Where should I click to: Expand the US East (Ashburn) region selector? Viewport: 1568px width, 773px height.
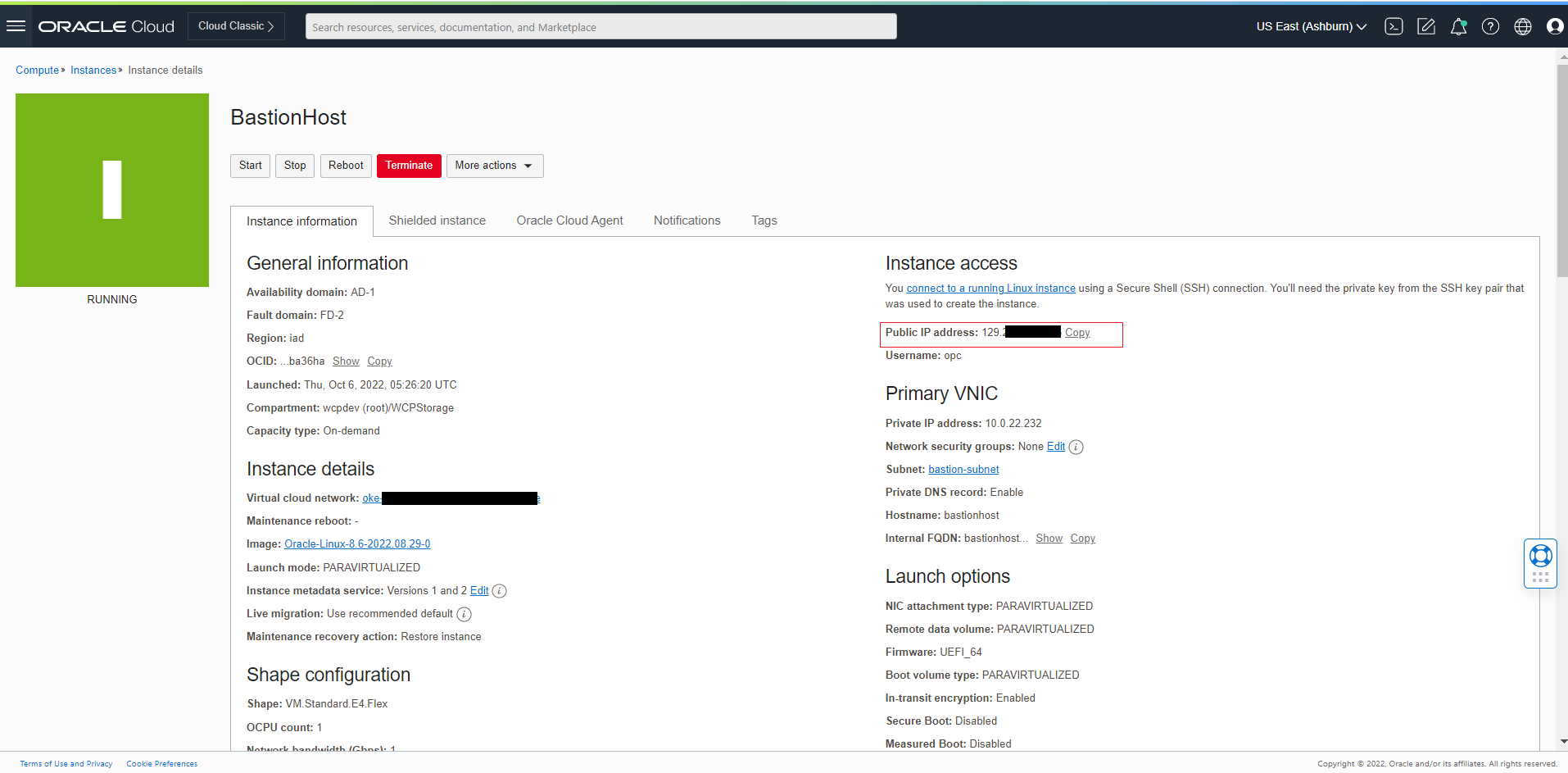point(1311,26)
